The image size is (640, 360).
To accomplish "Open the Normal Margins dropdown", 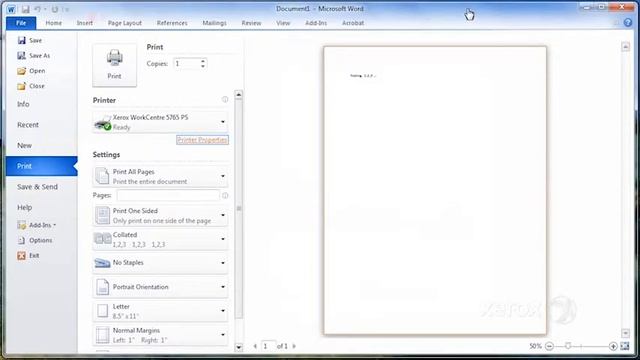I will click(160, 335).
